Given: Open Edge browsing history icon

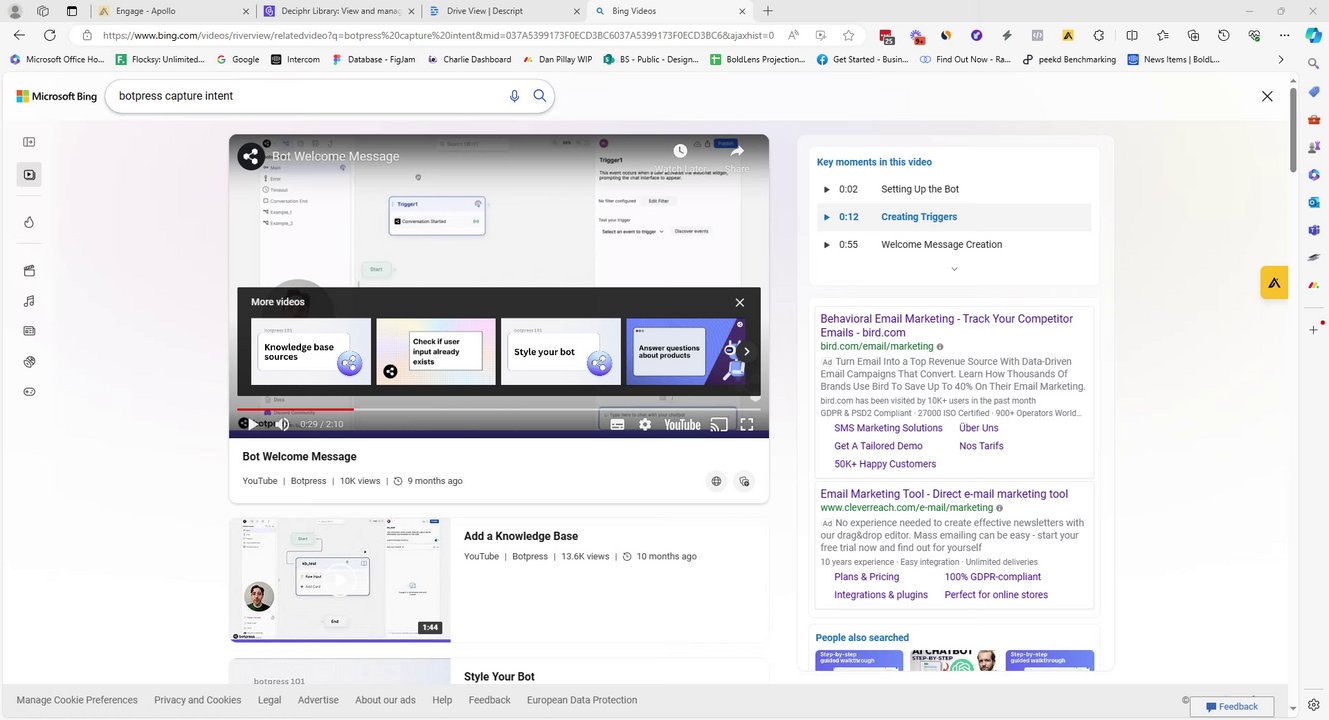Looking at the screenshot, I should 1224,35.
